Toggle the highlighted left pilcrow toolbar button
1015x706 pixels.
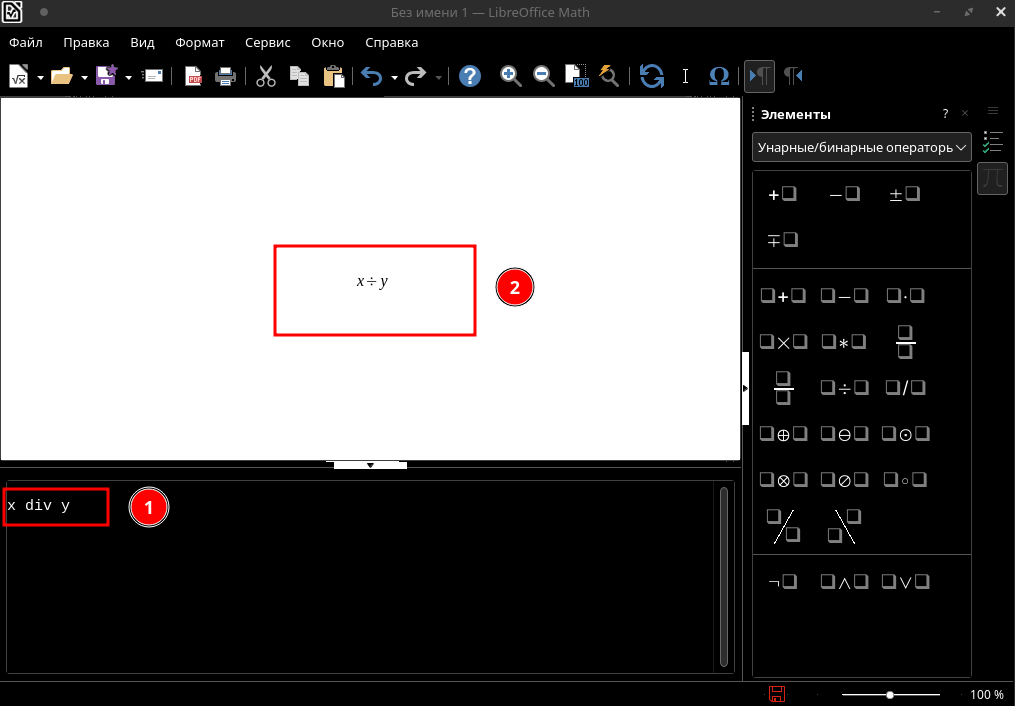(759, 76)
